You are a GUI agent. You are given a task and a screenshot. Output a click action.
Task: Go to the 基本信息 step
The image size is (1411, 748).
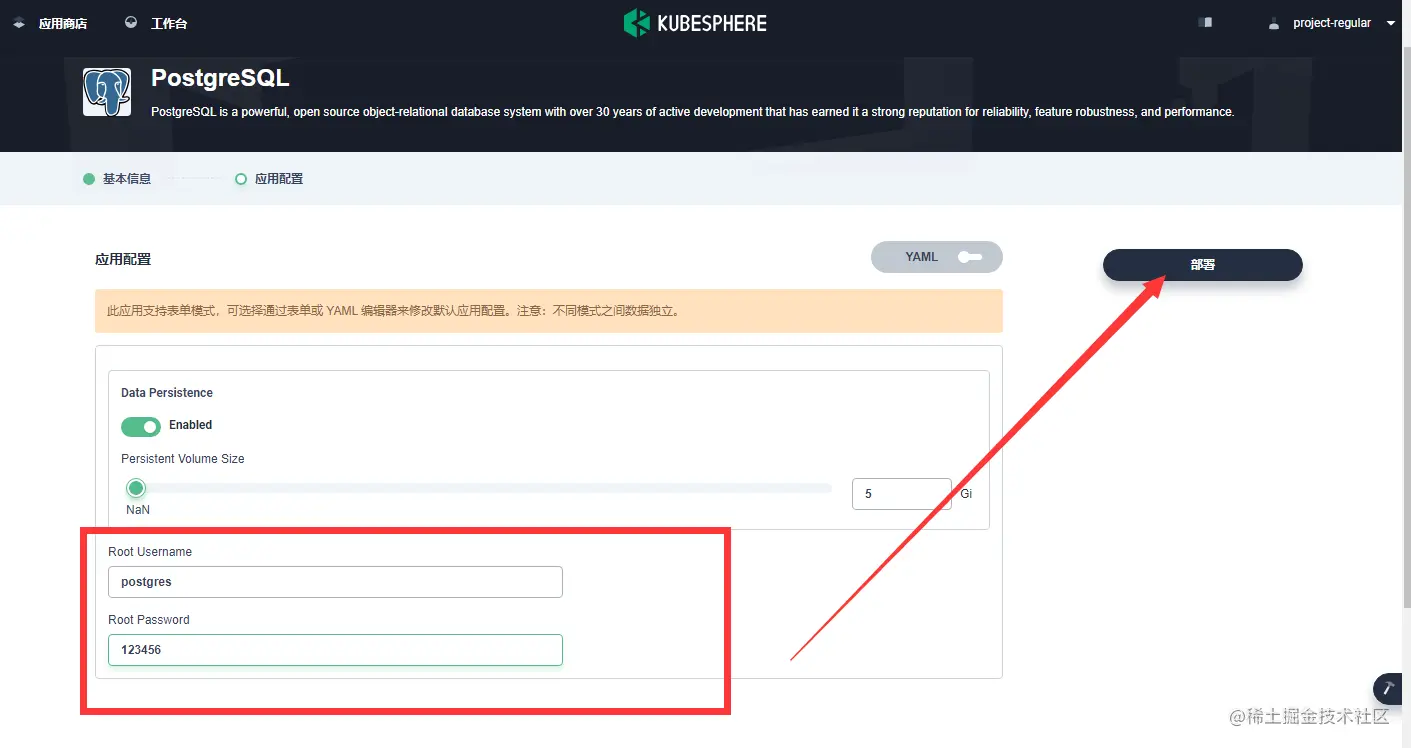[117, 179]
